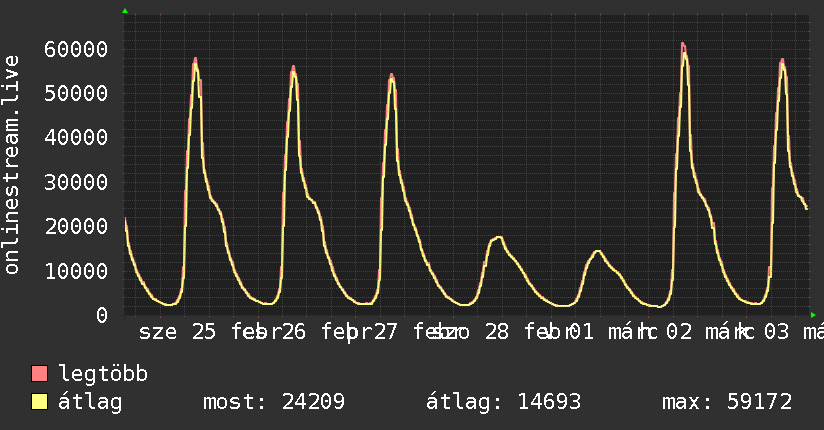Click the max: 59172 statistic
The height and width of the screenshot is (430, 824).
727,402
